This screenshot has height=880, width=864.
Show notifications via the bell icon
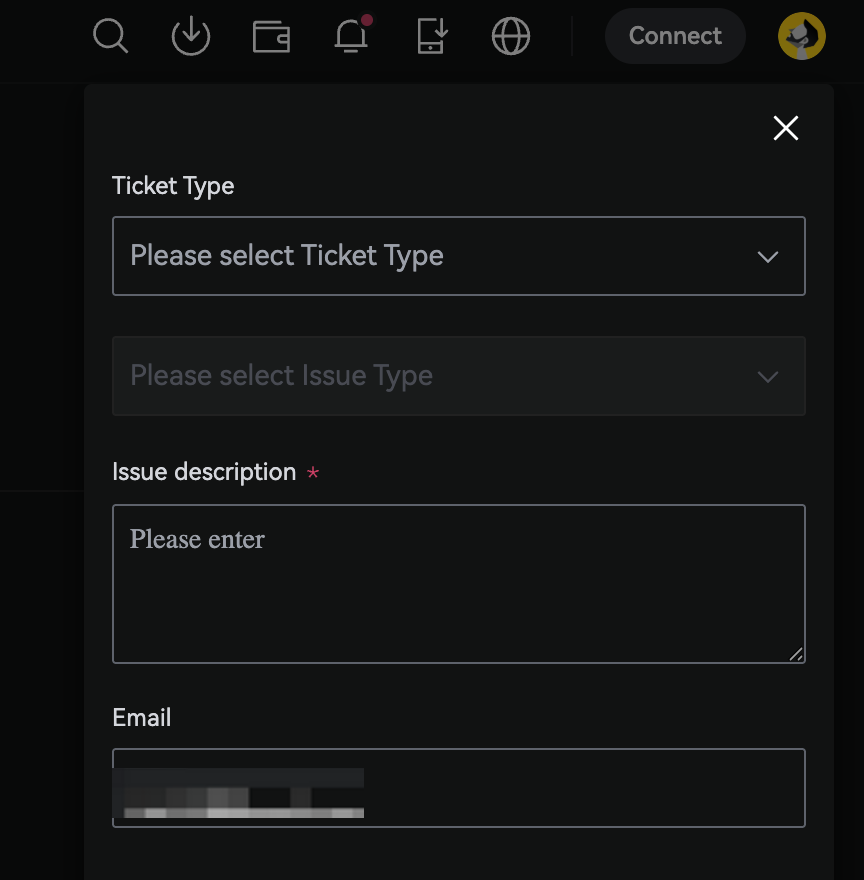[x=351, y=37]
